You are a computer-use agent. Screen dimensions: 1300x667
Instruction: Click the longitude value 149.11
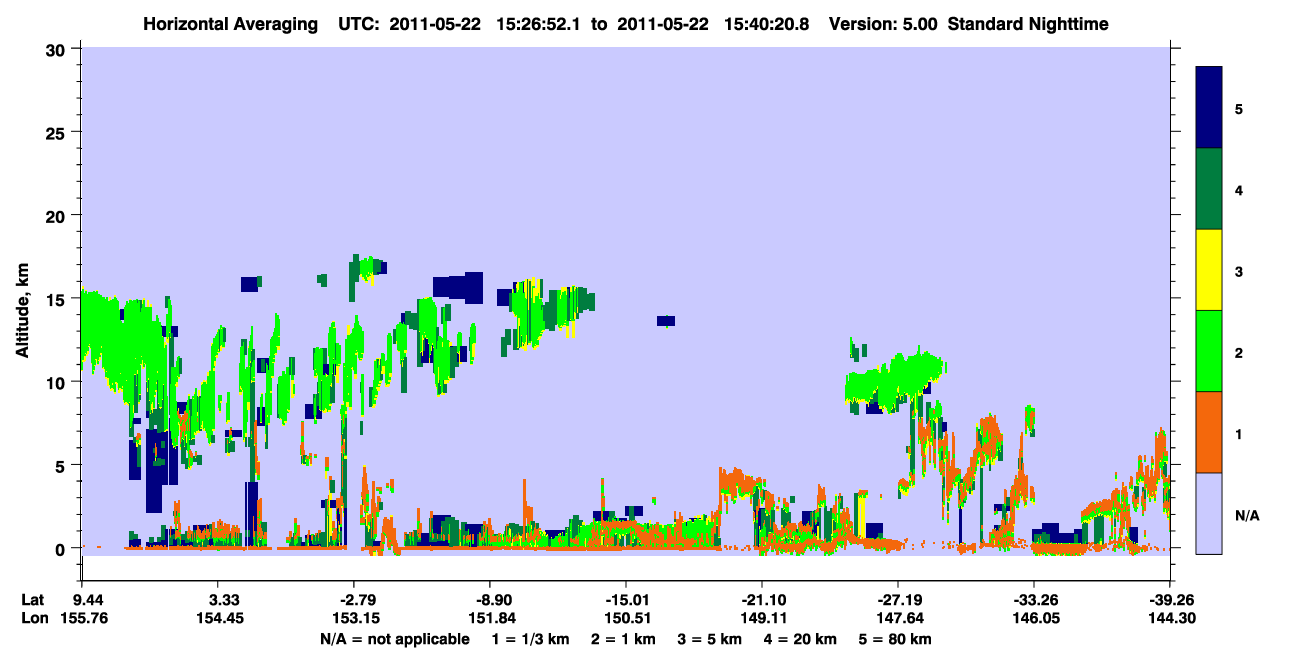764,618
